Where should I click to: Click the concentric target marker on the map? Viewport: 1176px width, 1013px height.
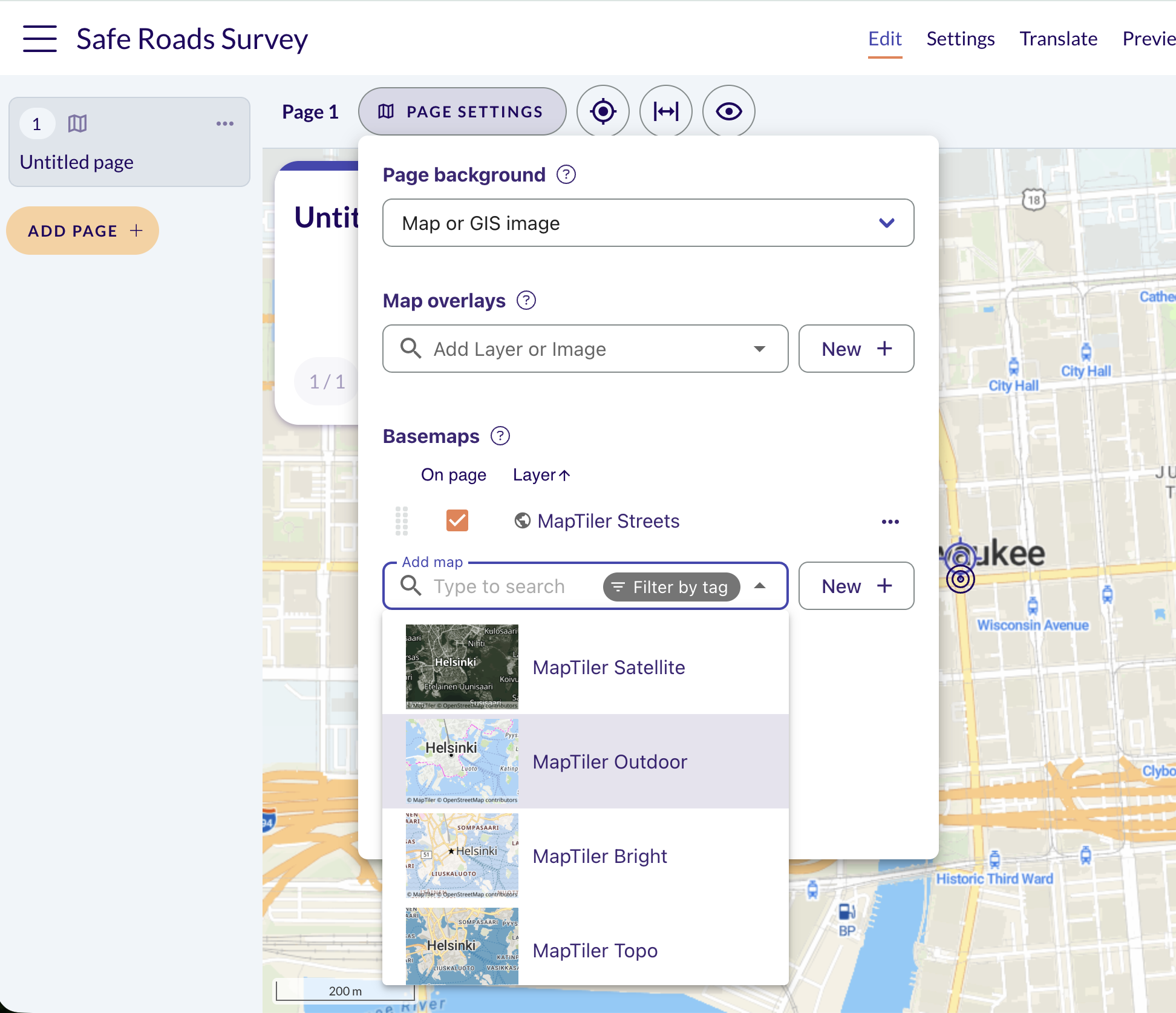pos(961,579)
